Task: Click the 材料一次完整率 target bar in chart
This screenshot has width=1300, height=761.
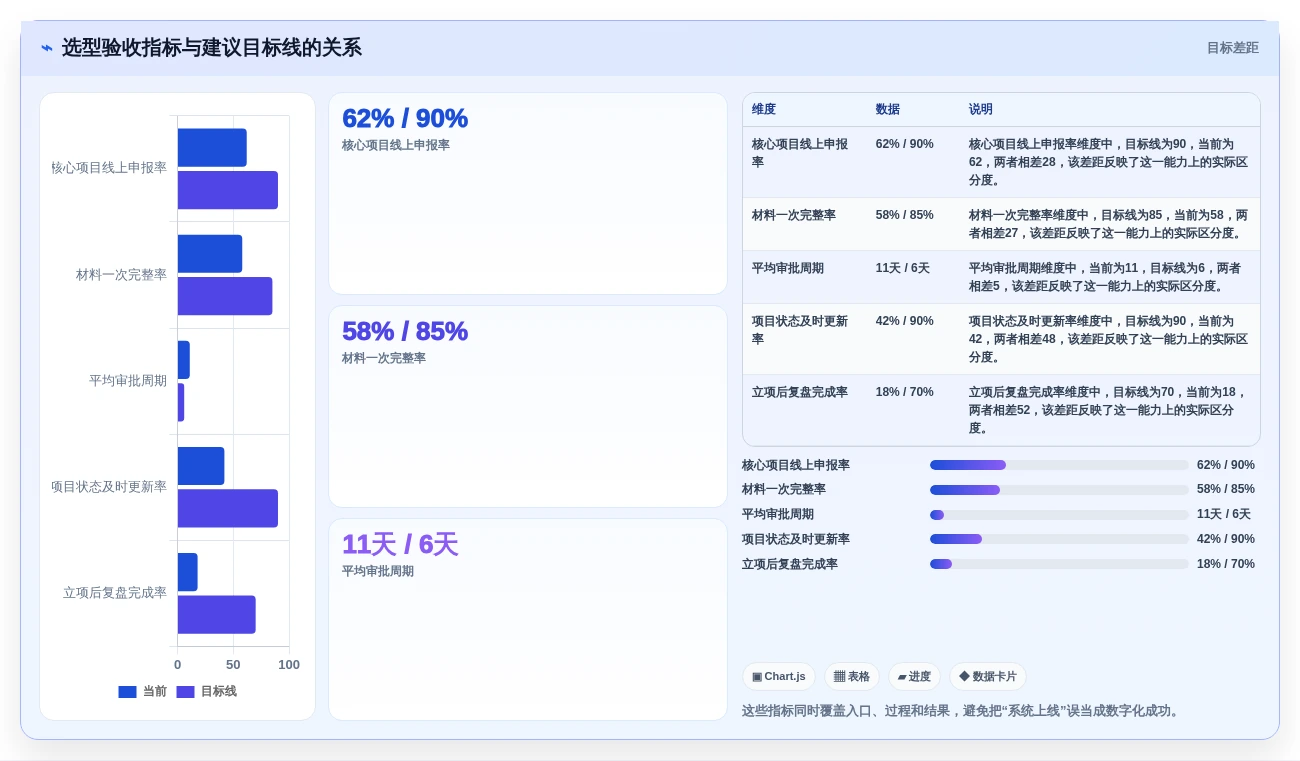Action: coord(225,296)
